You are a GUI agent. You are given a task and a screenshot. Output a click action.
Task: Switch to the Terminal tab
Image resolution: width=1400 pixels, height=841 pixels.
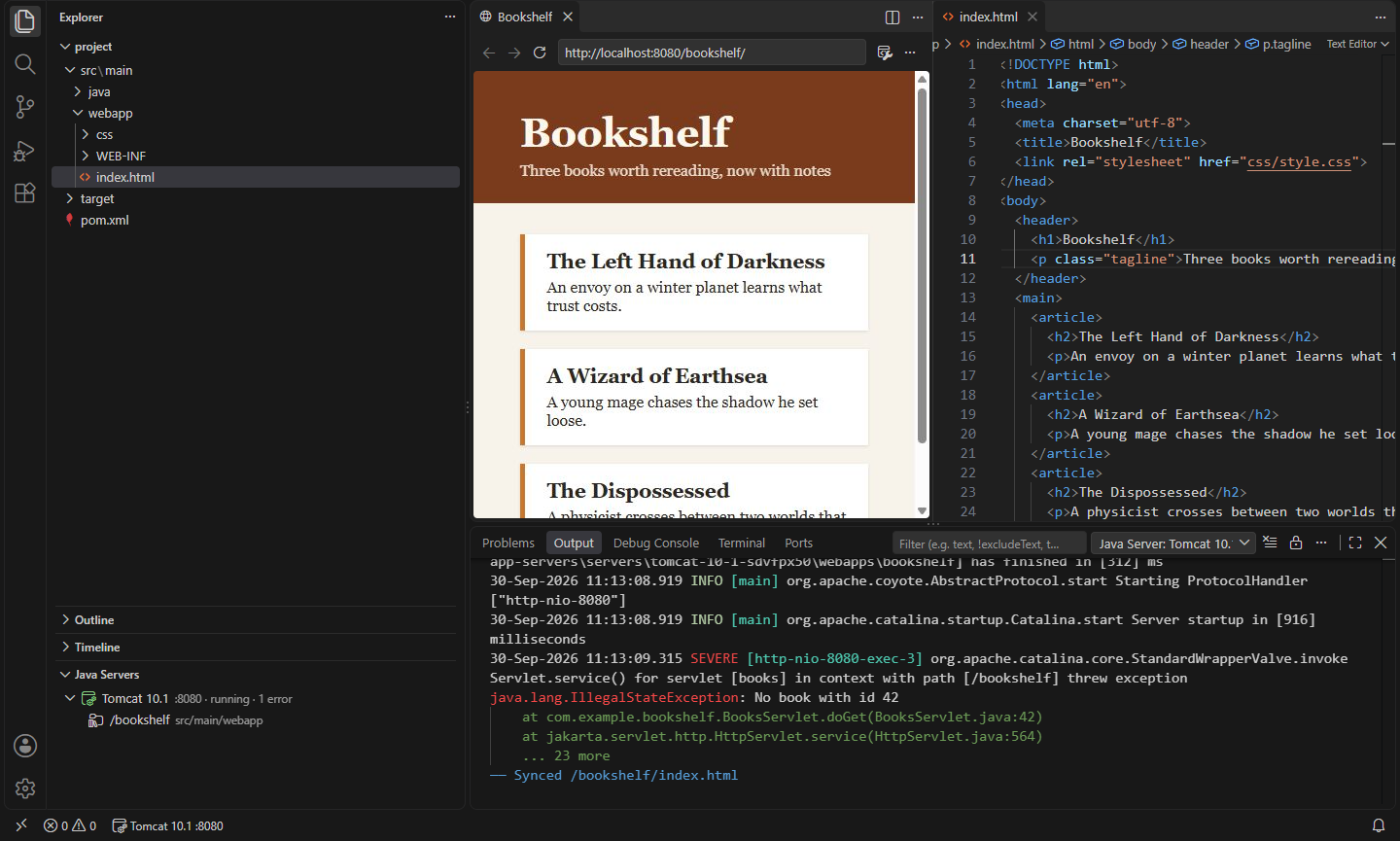coord(742,543)
